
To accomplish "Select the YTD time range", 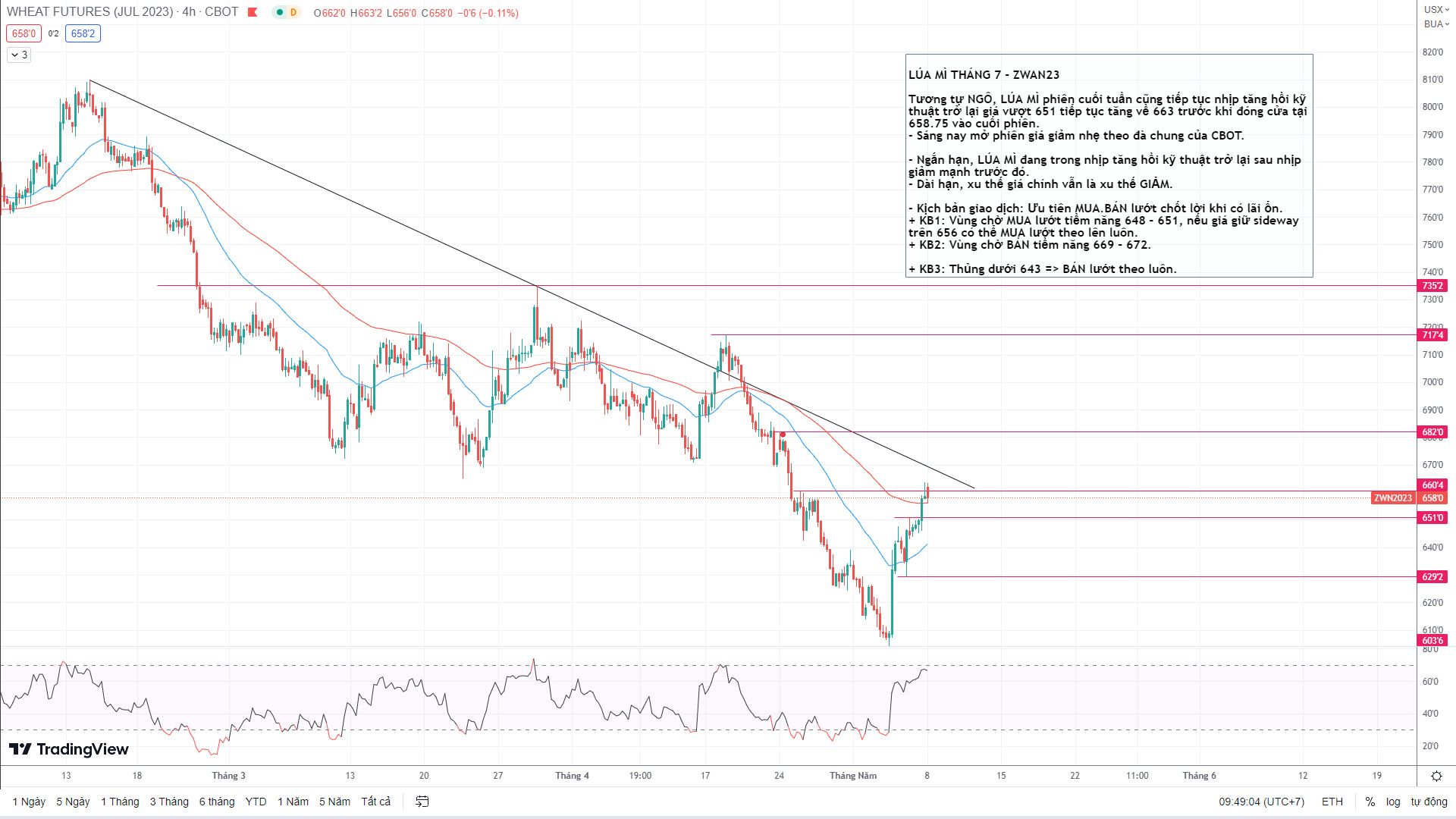I will pyautogui.click(x=256, y=802).
